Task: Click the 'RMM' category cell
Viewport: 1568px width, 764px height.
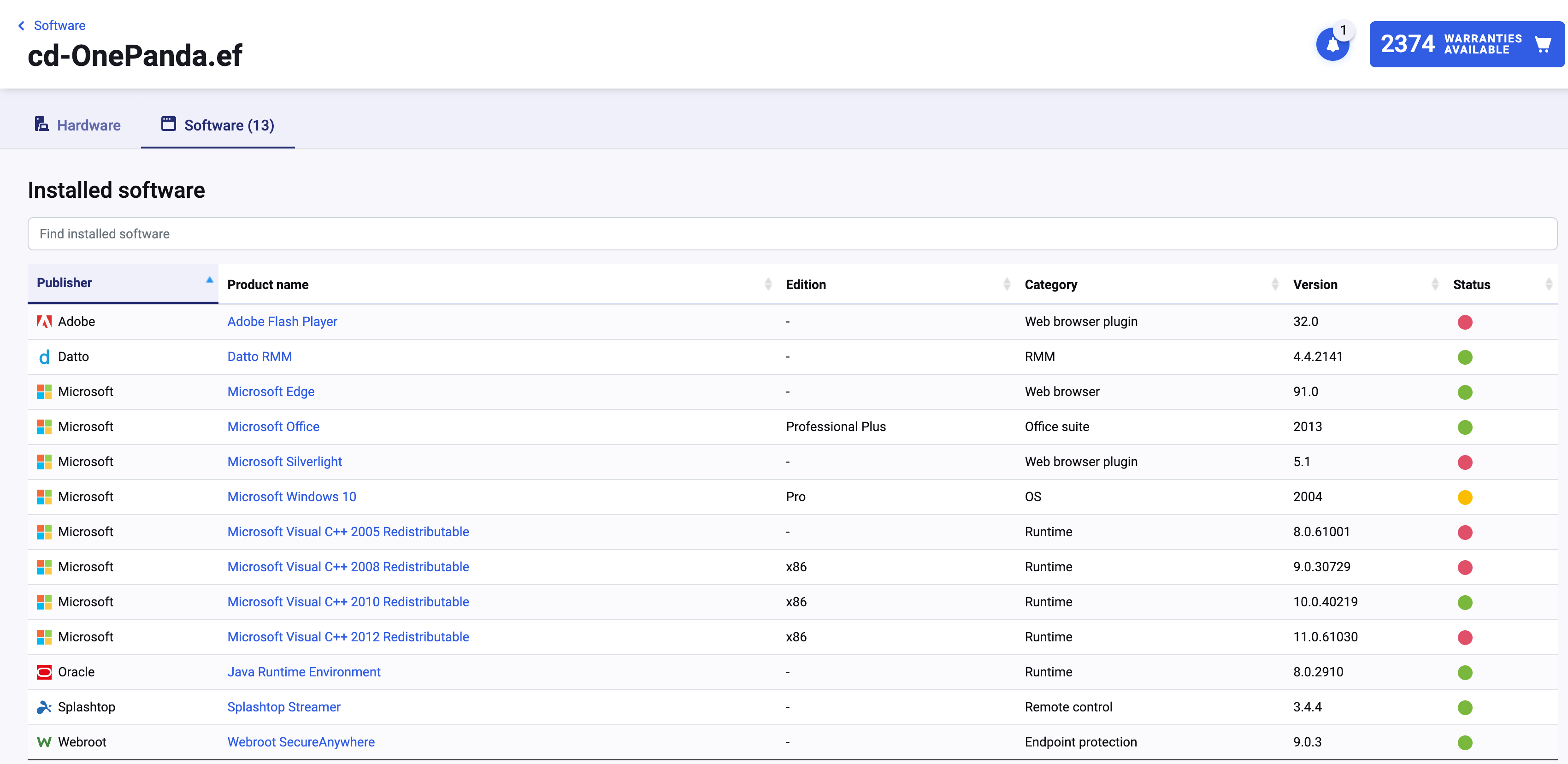Action: (1040, 357)
